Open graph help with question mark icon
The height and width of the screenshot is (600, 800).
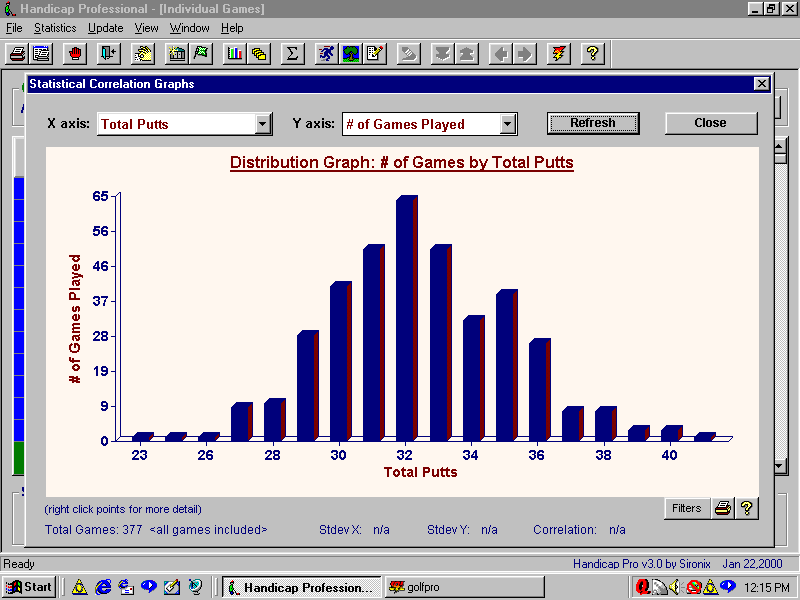pos(746,508)
